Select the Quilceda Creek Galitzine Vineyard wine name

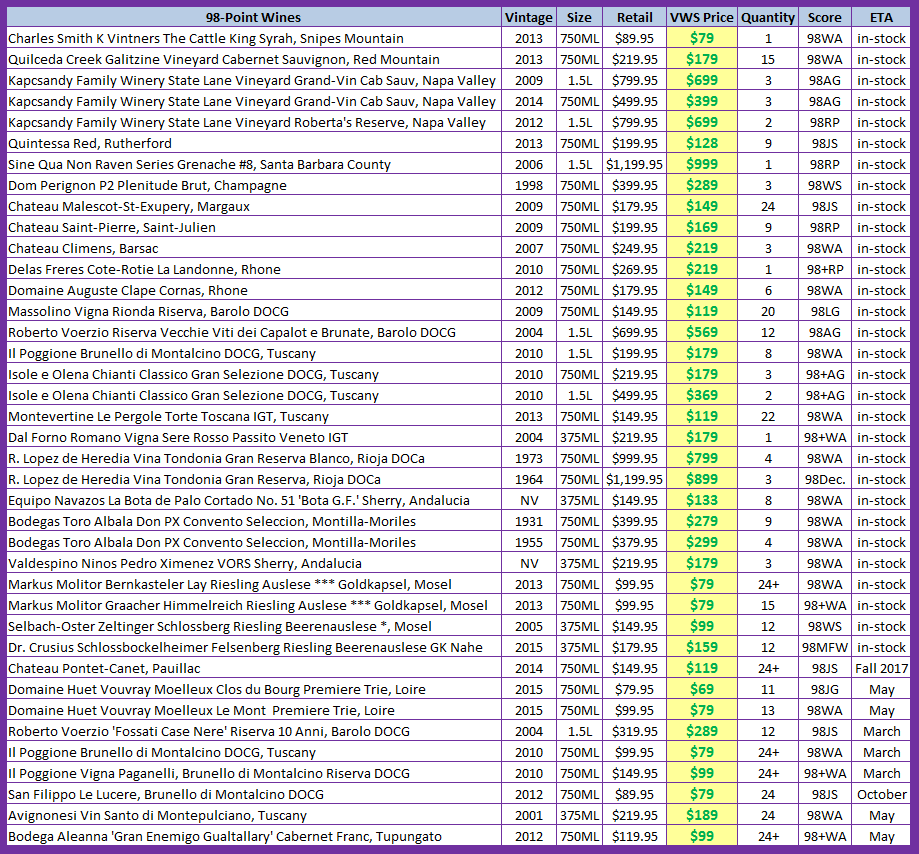click(x=224, y=60)
